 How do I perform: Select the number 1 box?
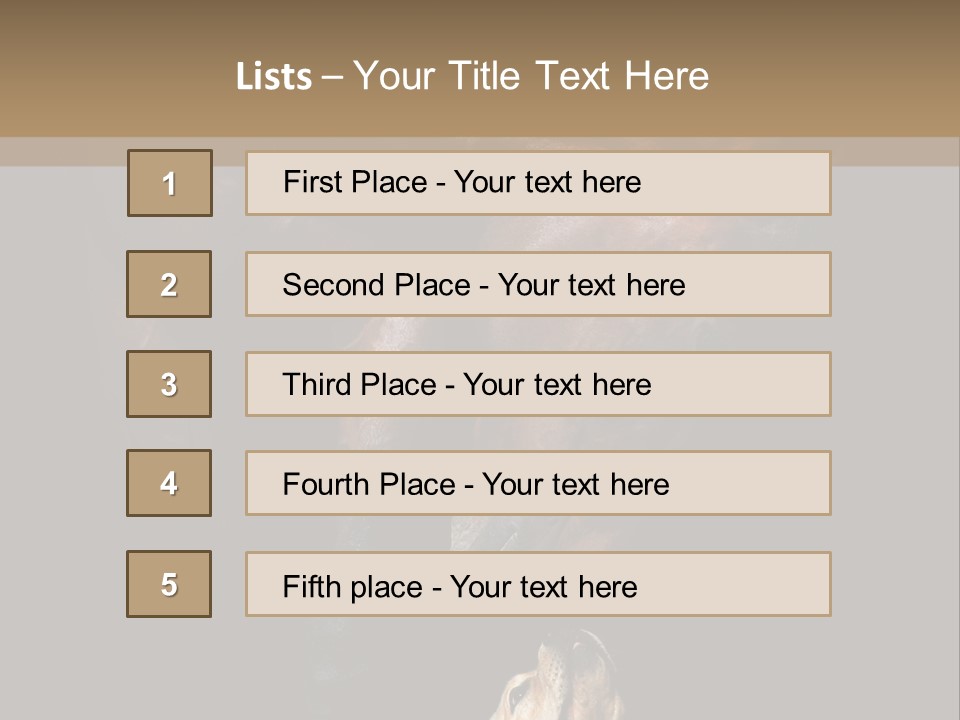(170, 182)
